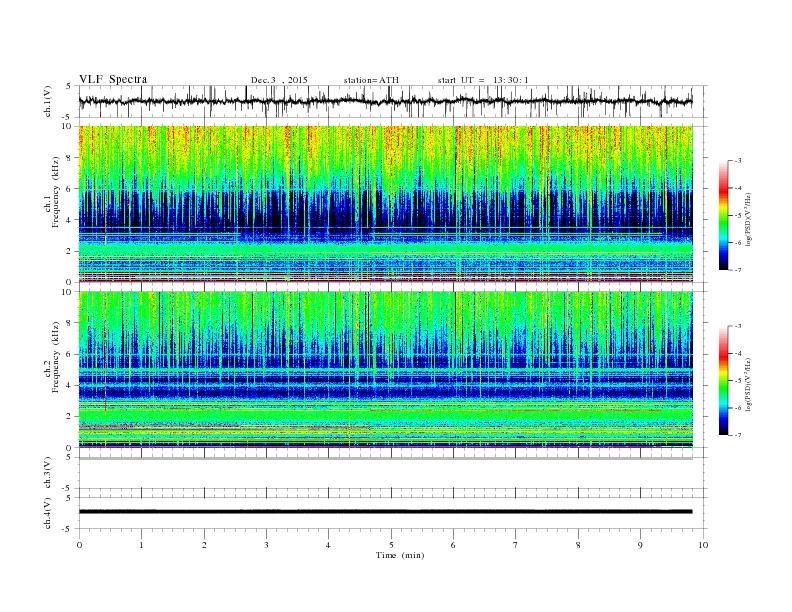
Task: Click the "ch.3(V)" axis label
Action: [x=47, y=472]
